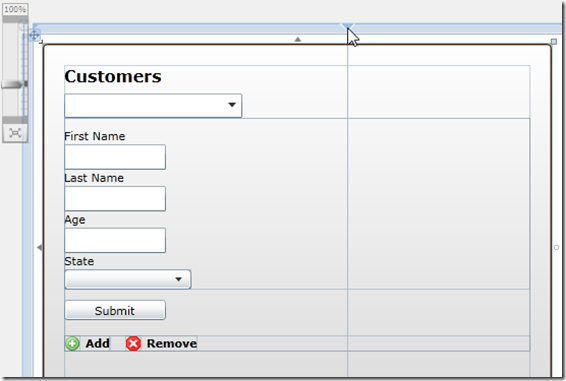The image size is (566, 381).
Task: Select the State label
Action: click(x=79, y=261)
